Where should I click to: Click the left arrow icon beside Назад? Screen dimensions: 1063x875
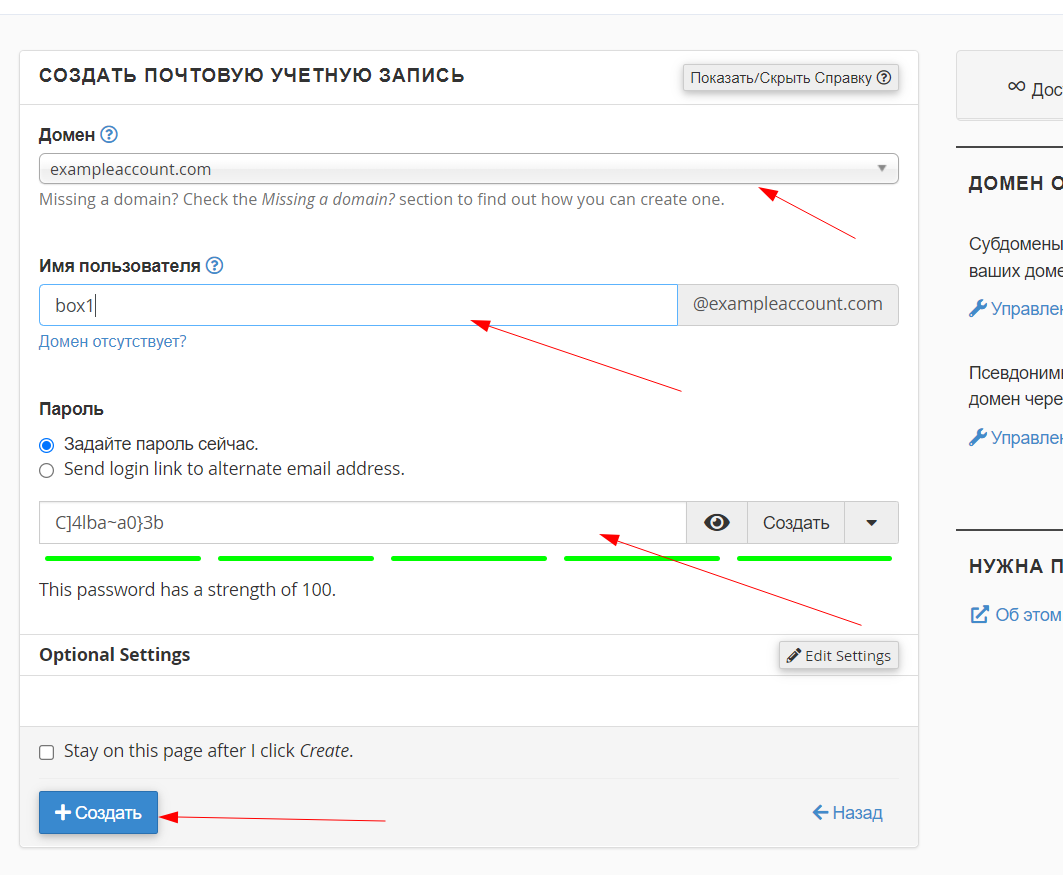tap(820, 812)
